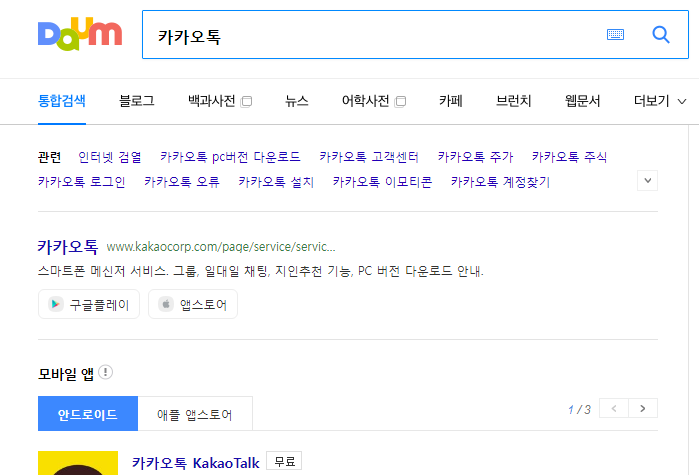The height and width of the screenshot is (475, 699).
Task: Open the 카카오톡 site result title
Action: click(68, 246)
